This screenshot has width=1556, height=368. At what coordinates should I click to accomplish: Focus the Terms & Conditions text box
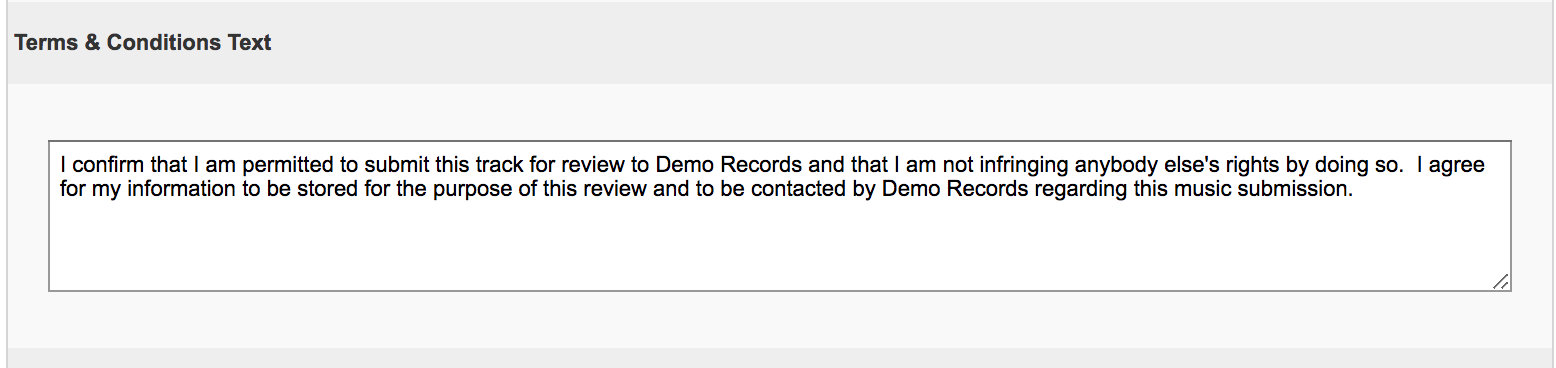coord(780,216)
